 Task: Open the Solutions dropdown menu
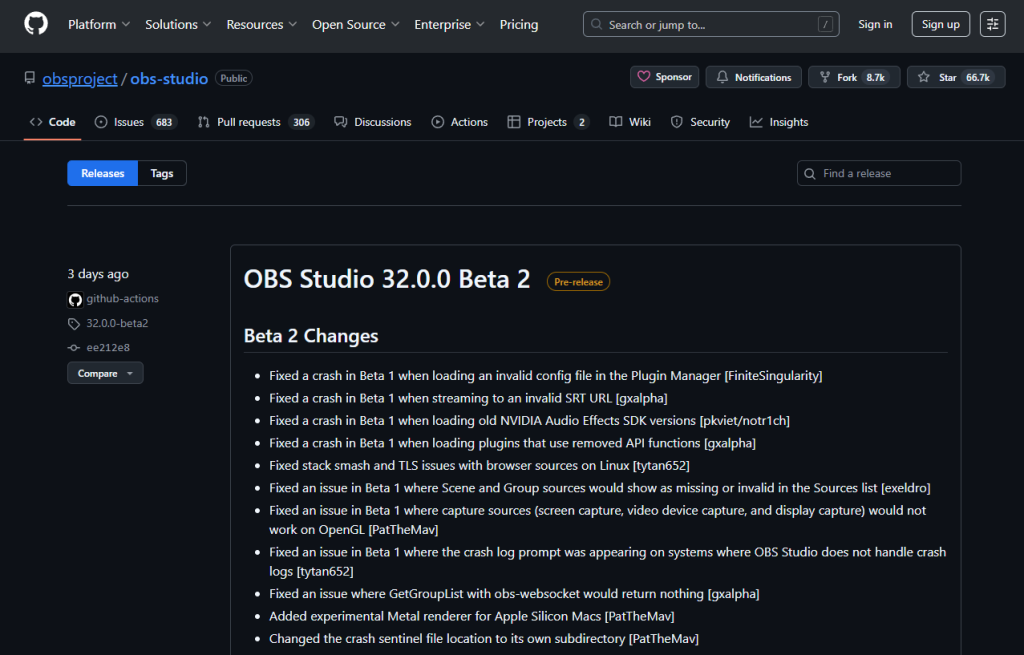(178, 24)
